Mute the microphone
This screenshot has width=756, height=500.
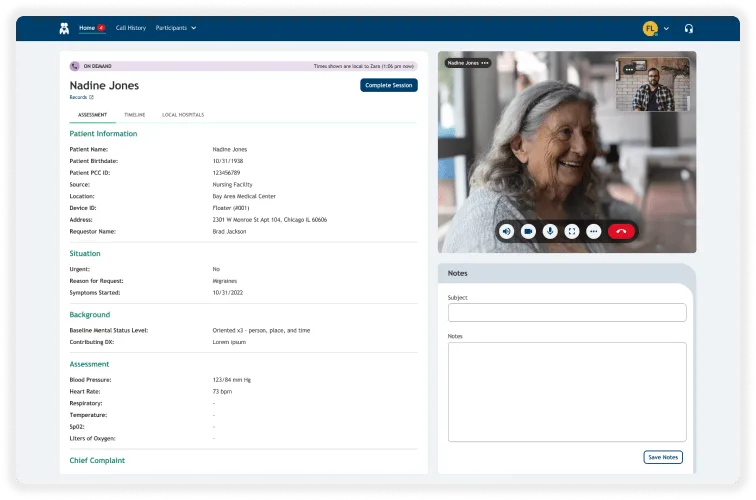pyautogui.click(x=550, y=231)
